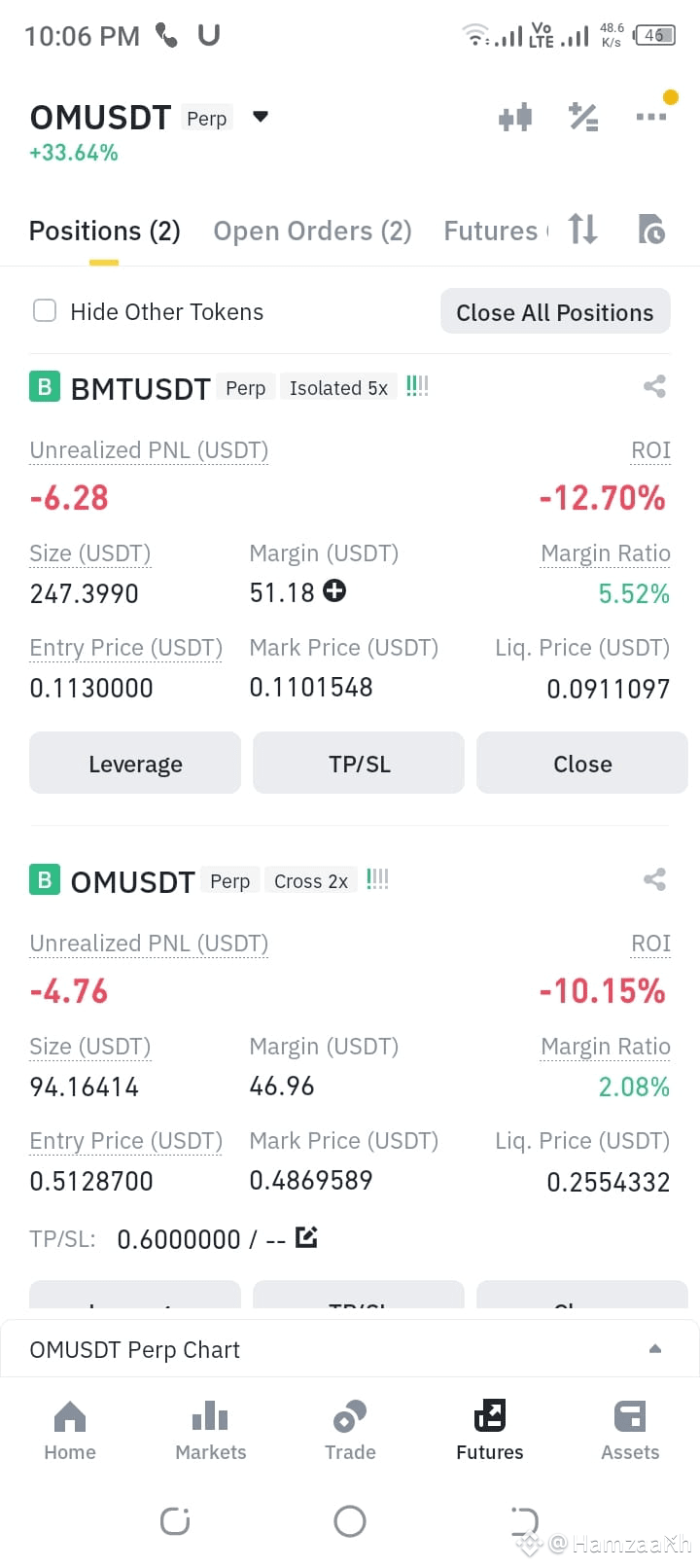Share the OMUSDT position
The width and height of the screenshot is (700, 1568).
click(654, 879)
